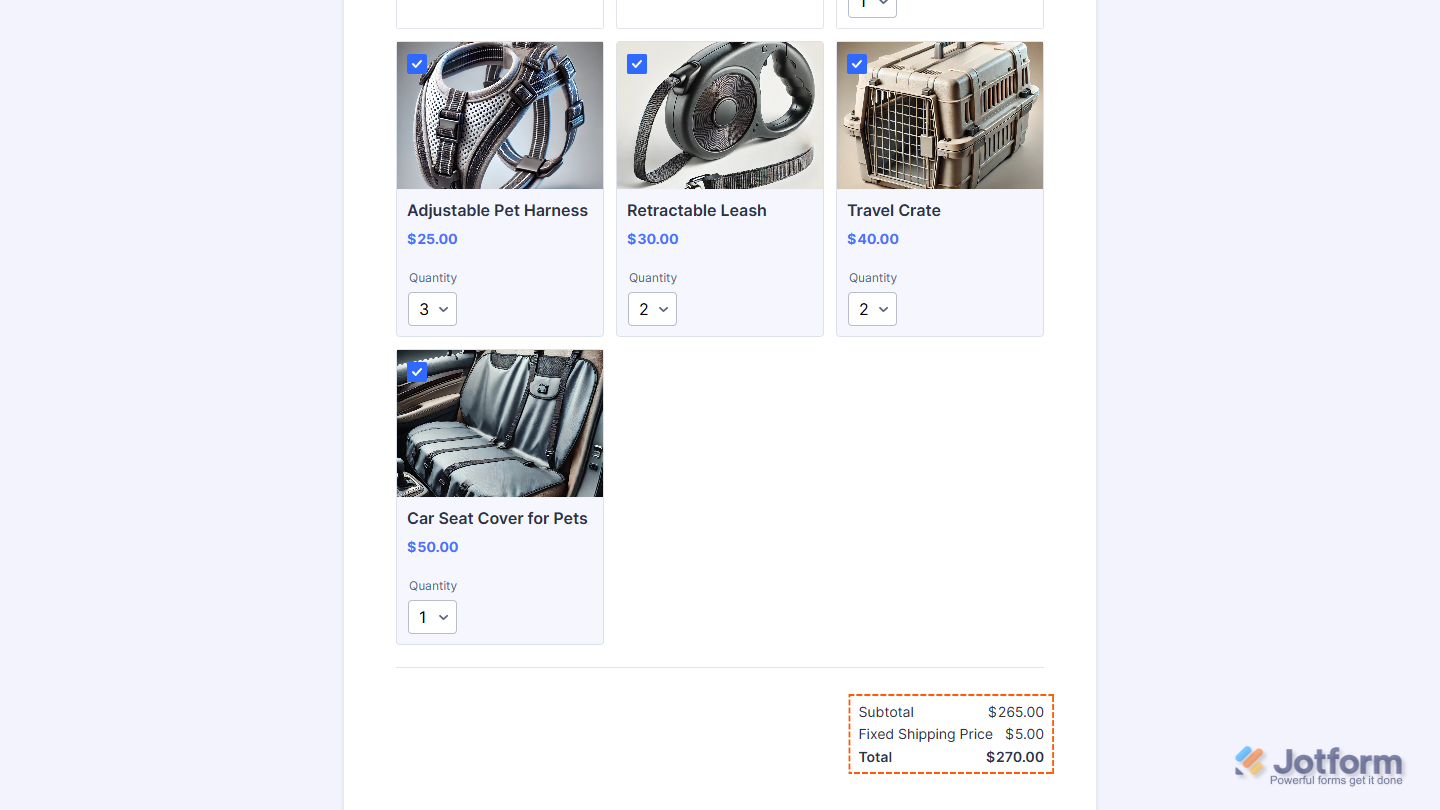The width and height of the screenshot is (1440, 810).
Task: Uncheck Car Seat Cover for Pets checkbox
Action: 417,372
